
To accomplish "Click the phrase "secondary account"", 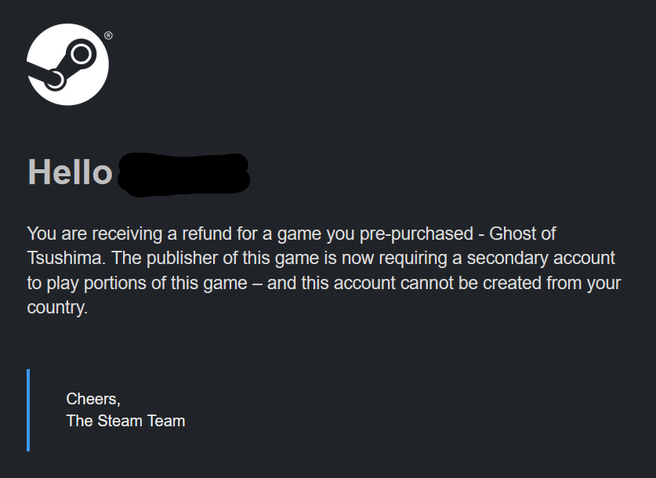I will tap(548, 259).
